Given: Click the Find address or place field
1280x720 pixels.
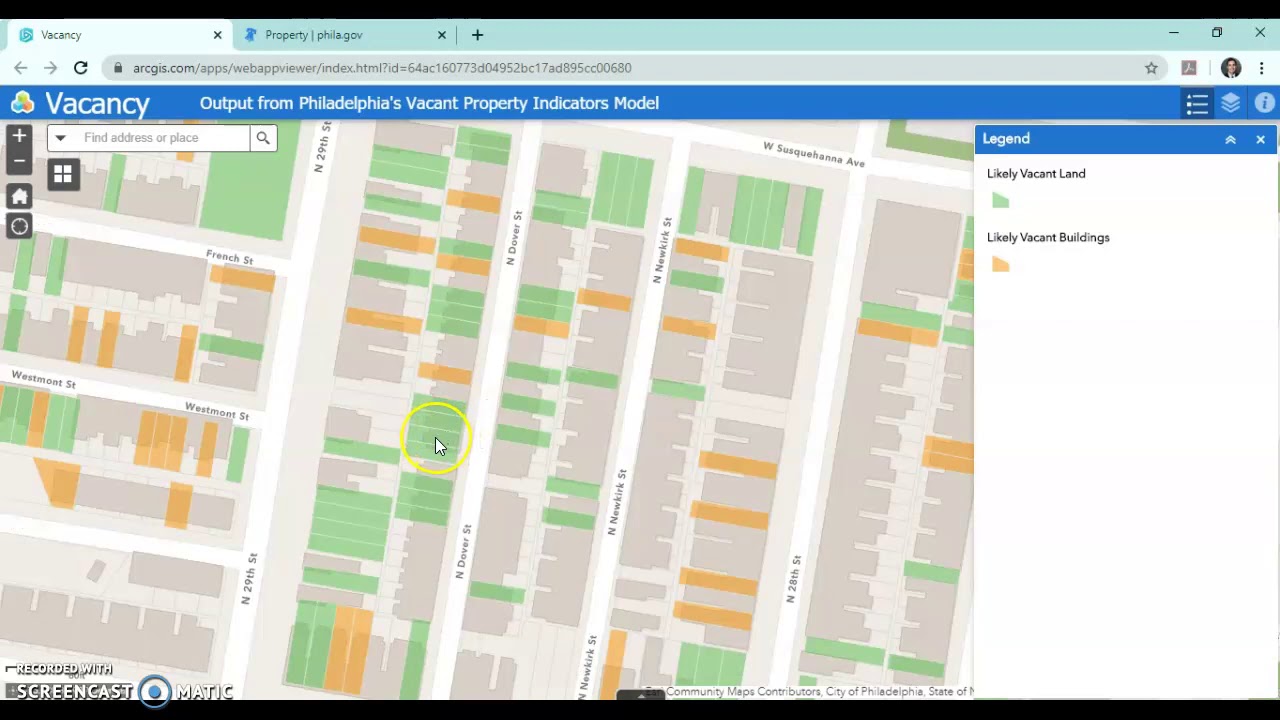Looking at the screenshot, I should pos(160,138).
